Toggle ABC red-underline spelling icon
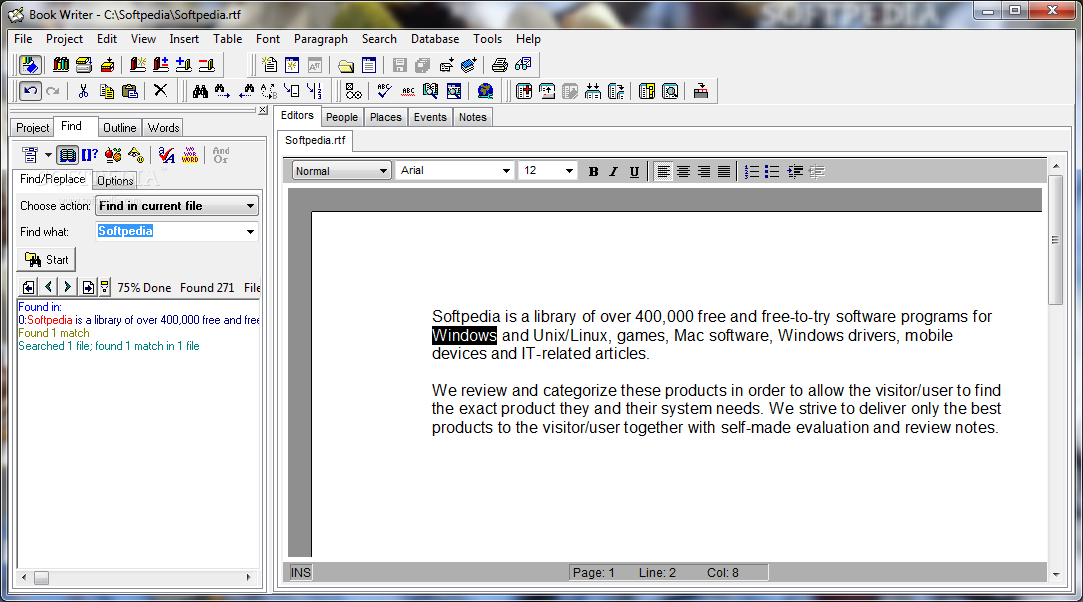Image resolution: width=1083 pixels, height=602 pixels. [408, 91]
